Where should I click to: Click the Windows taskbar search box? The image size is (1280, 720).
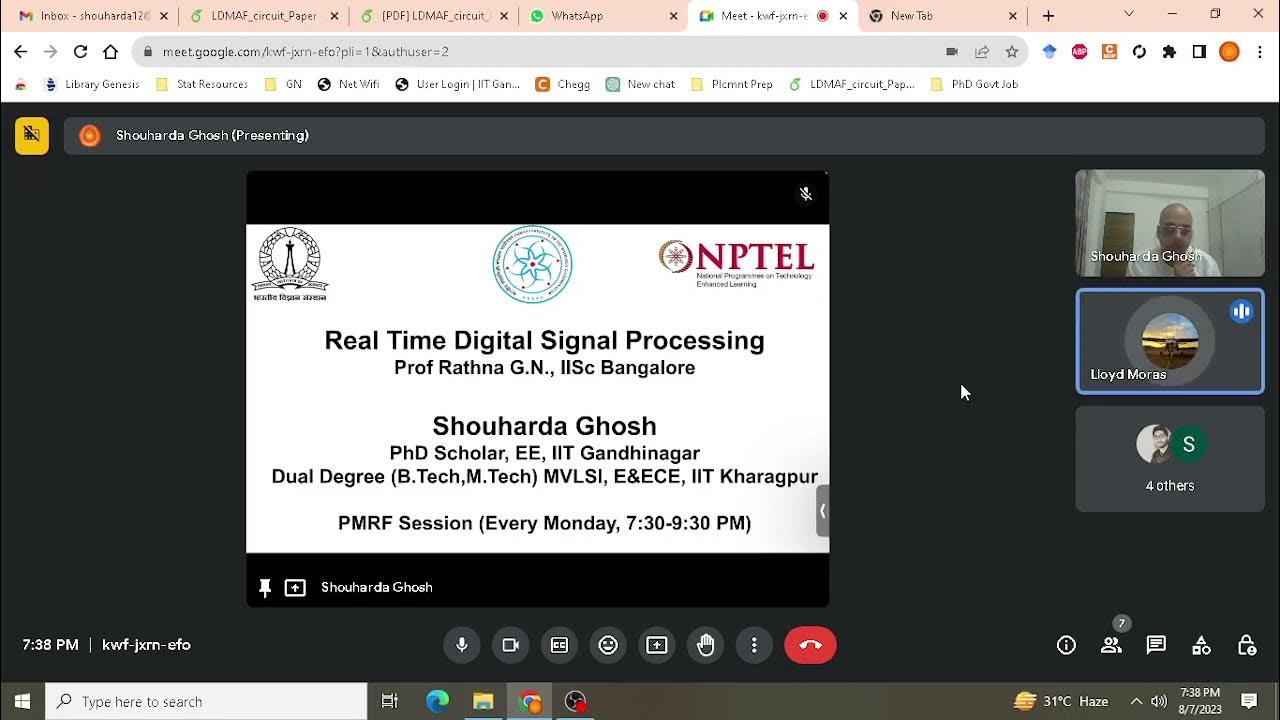[x=207, y=701]
